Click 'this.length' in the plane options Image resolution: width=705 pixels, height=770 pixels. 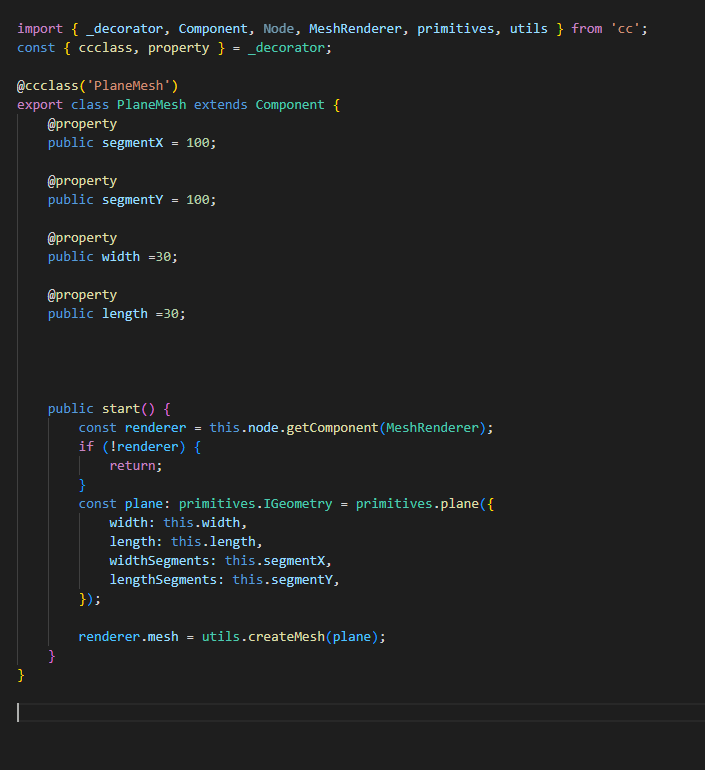pos(214,542)
